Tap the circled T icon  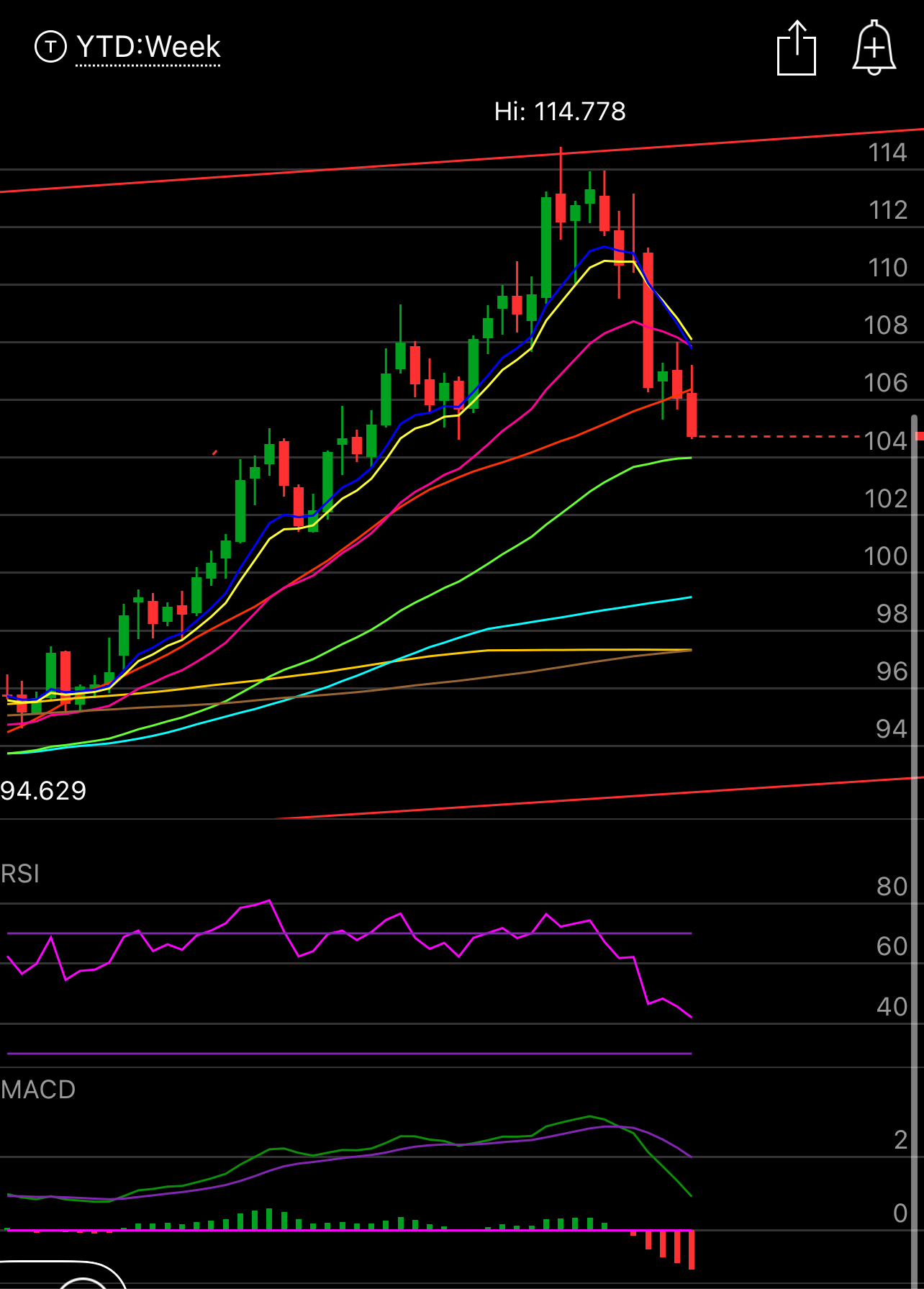click(50, 48)
